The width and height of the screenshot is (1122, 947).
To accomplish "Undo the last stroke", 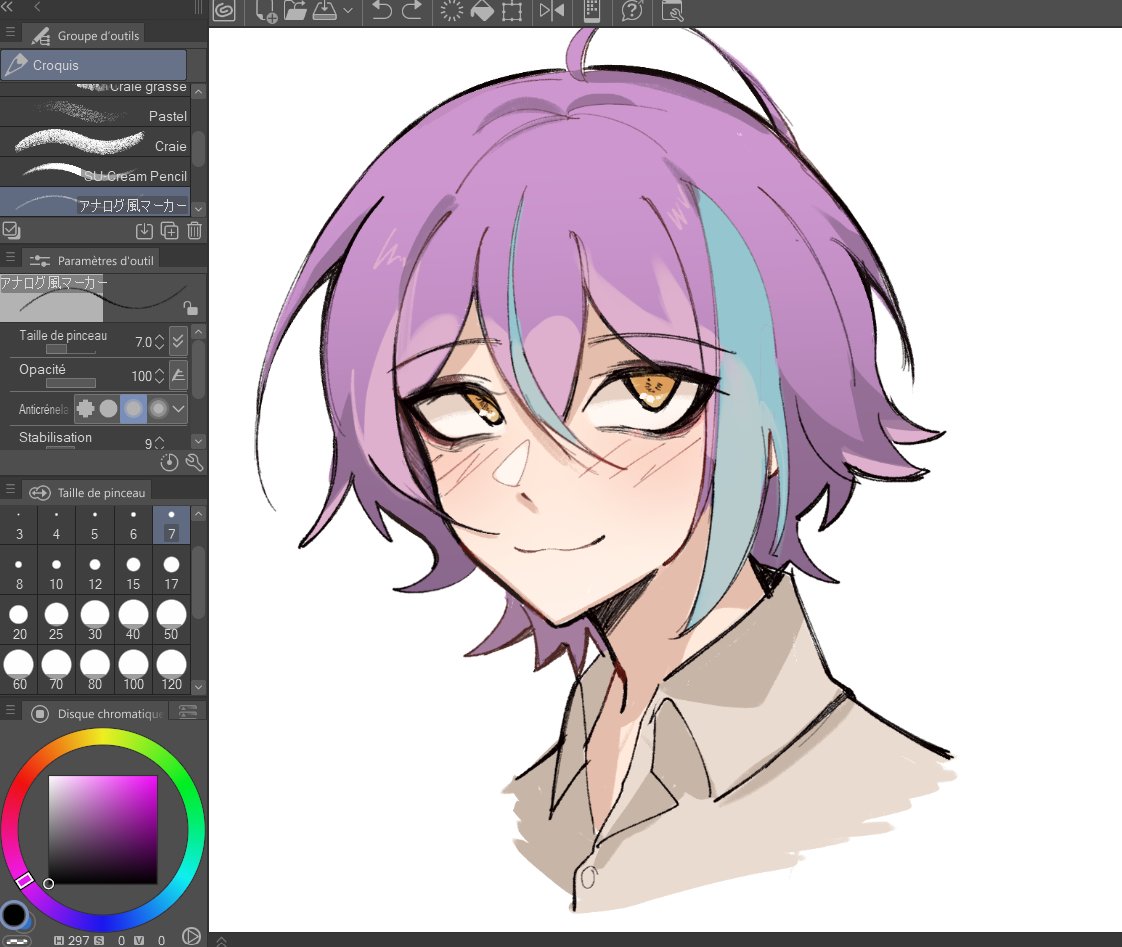I will pos(382,11).
